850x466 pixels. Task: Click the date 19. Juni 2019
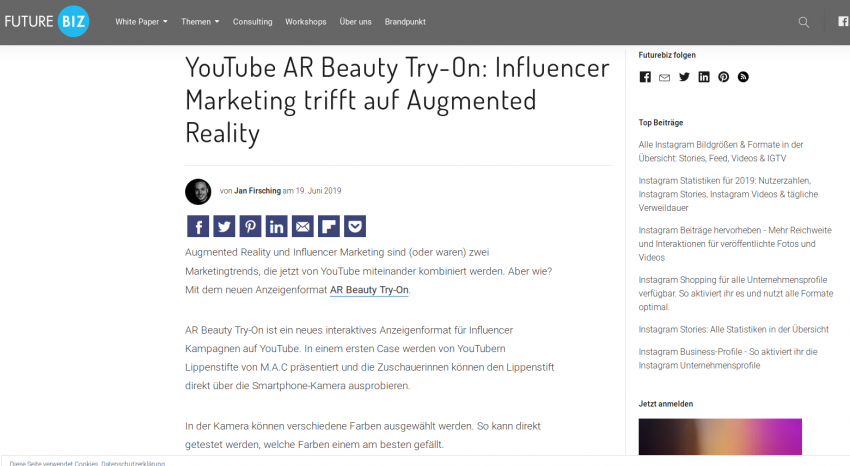[318, 191]
